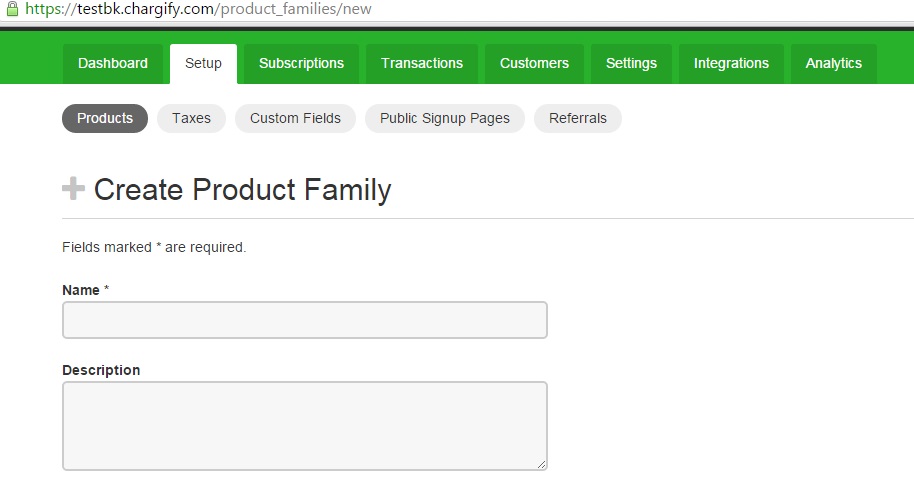Image resolution: width=914 pixels, height=488 pixels.
Task: Open the Settings tab
Action: pos(631,64)
